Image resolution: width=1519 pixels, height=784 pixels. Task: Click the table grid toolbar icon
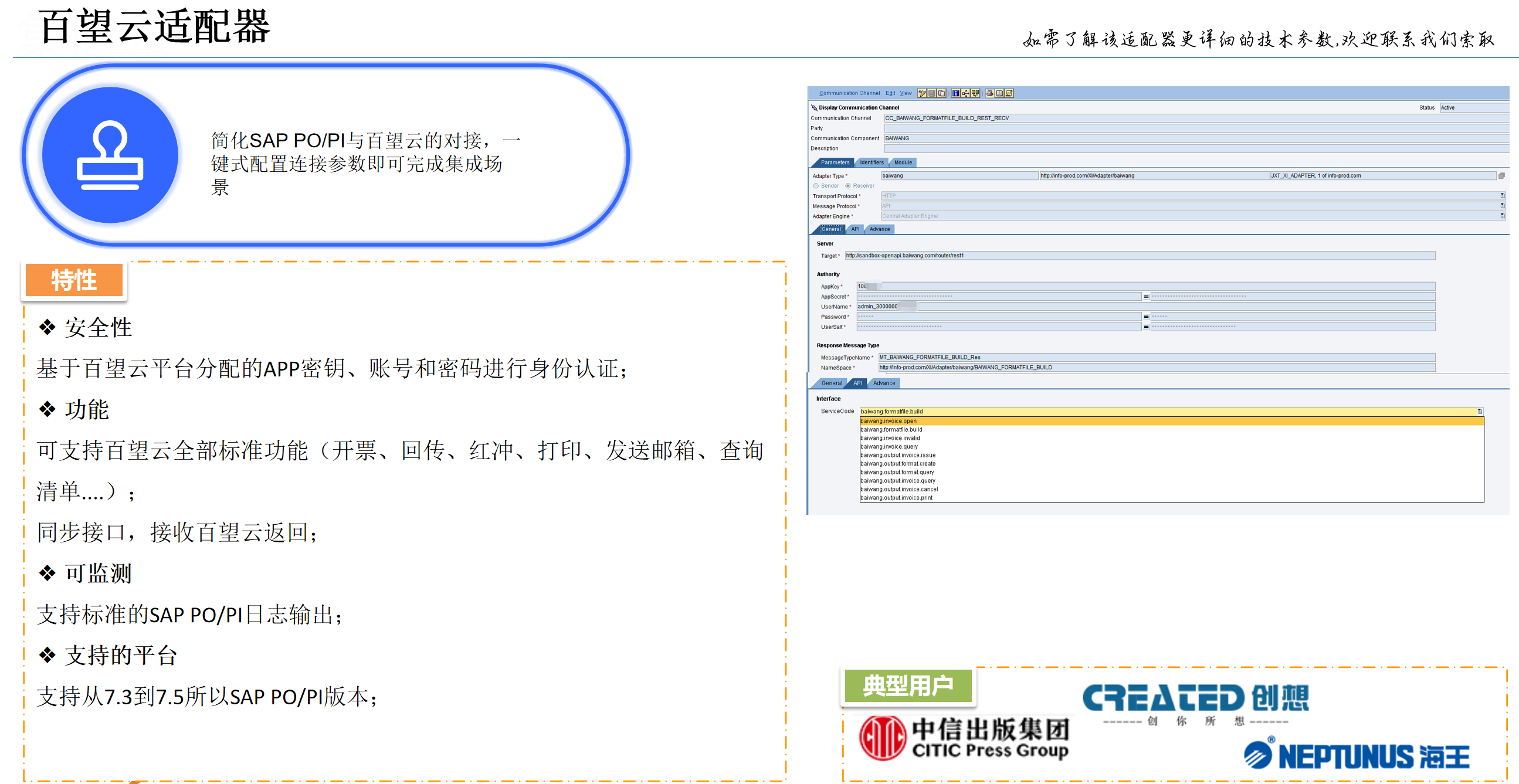pyautogui.click(x=999, y=93)
